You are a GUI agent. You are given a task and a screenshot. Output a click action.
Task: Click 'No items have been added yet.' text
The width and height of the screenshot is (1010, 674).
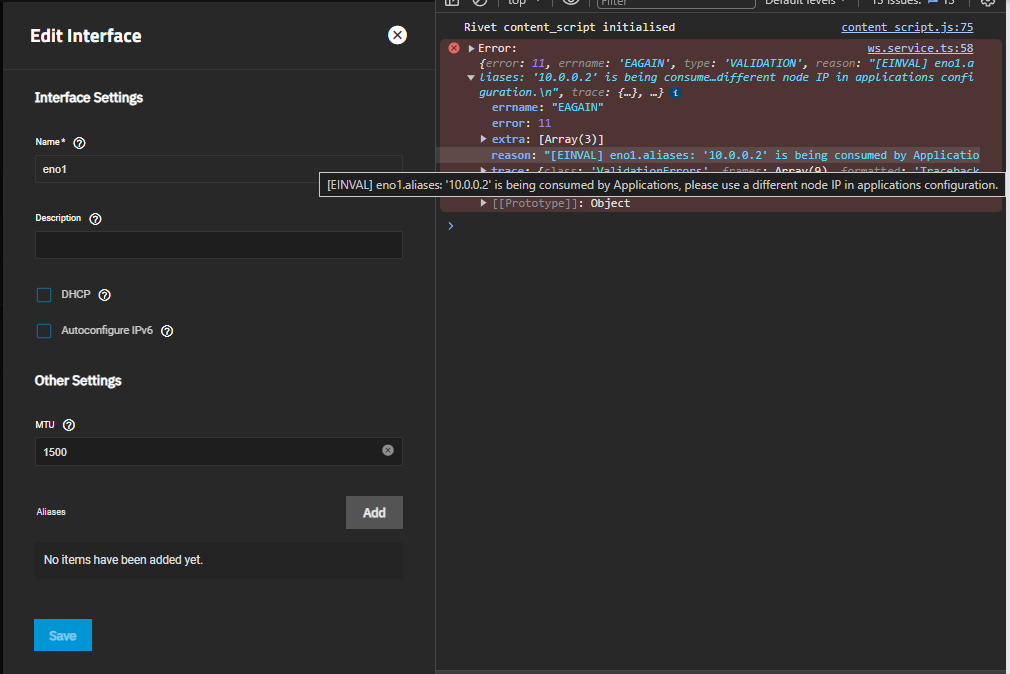point(123,560)
